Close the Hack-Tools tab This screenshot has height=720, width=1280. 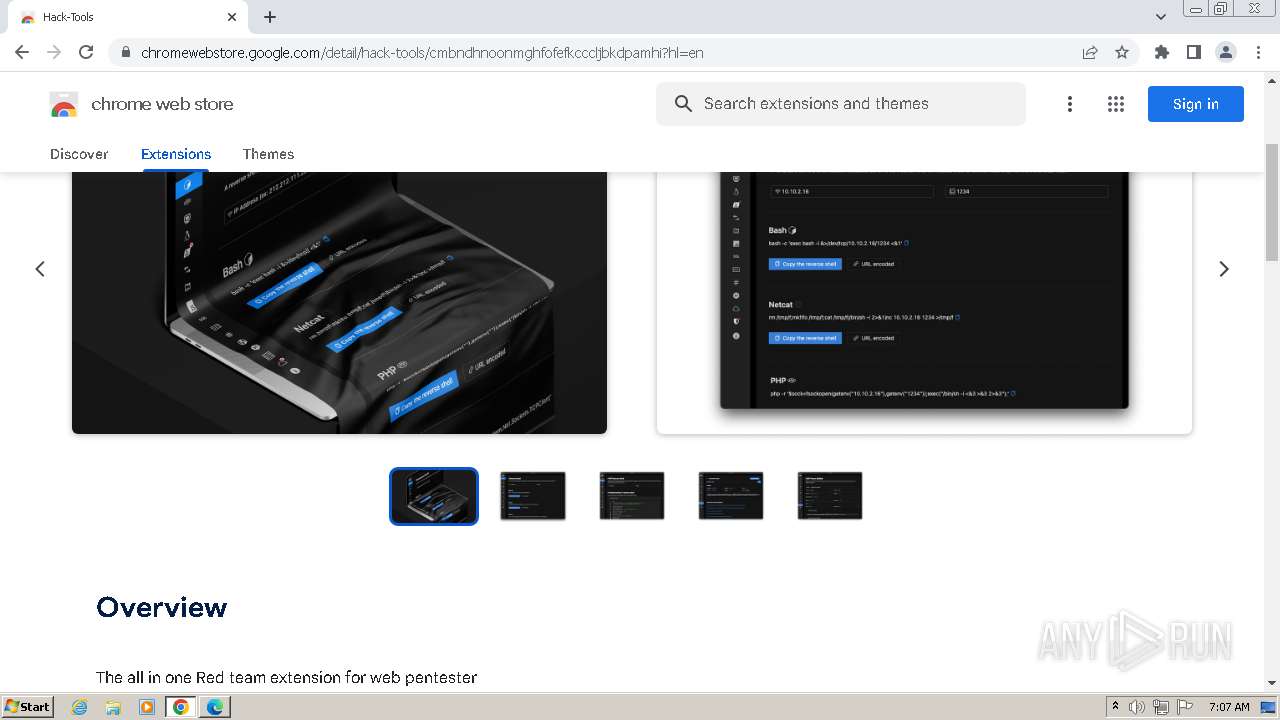coord(232,17)
